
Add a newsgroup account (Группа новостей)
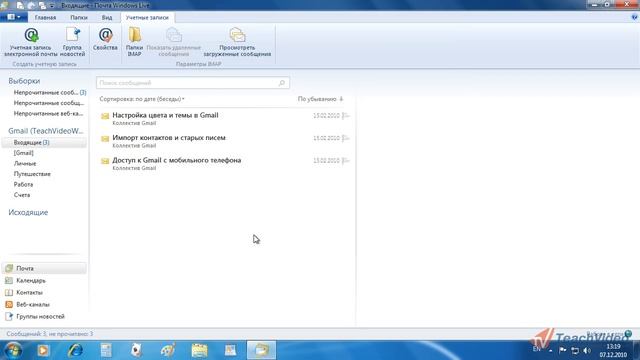pos(73,42)
